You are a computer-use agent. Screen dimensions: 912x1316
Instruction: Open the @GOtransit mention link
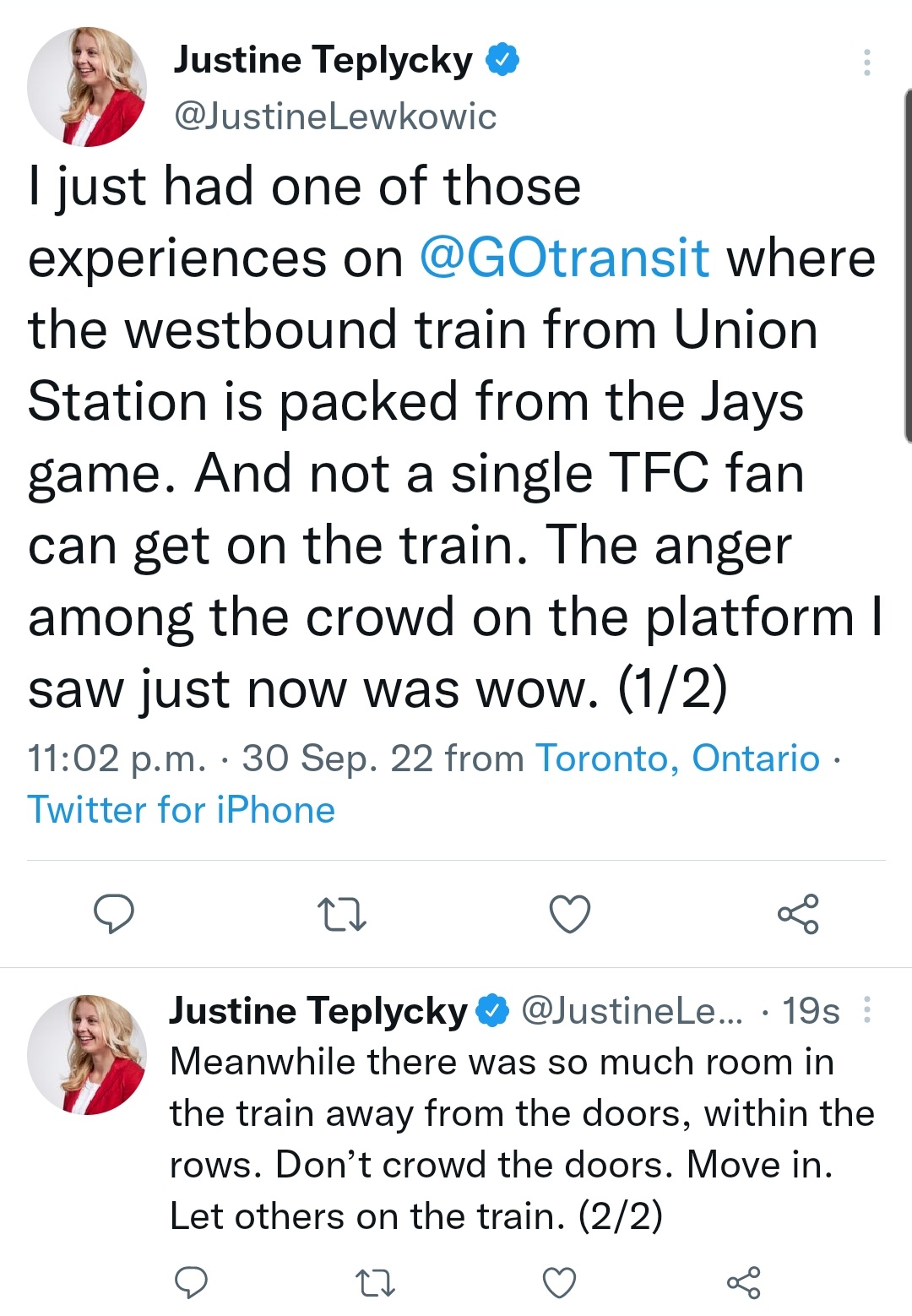[563, 258]
